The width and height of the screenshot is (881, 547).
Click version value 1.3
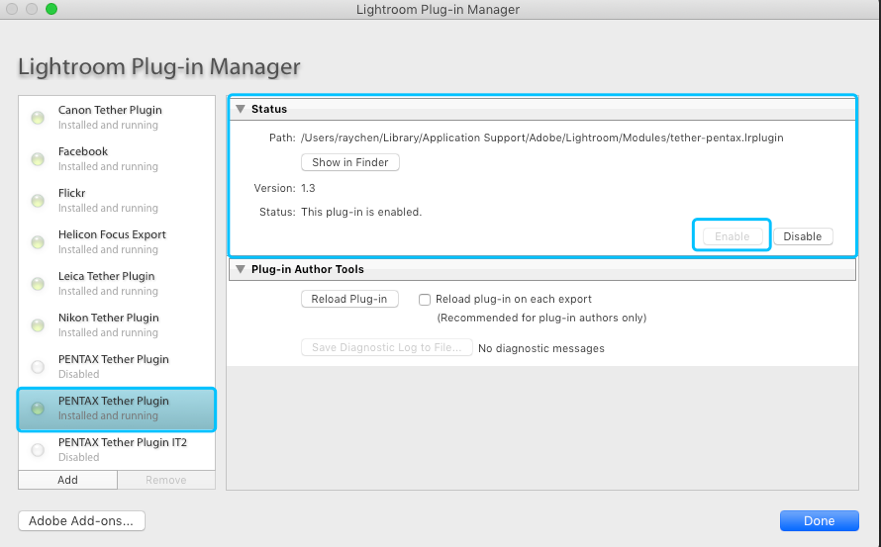pyautogui.click(x=308, y=188)
